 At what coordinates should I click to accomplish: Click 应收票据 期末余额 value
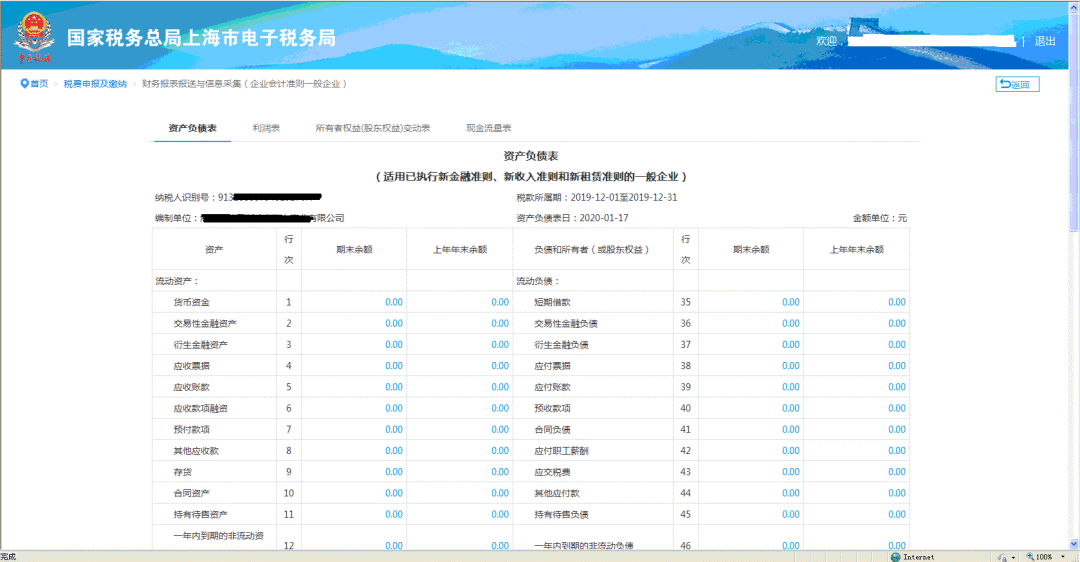[x=394, y=366]
